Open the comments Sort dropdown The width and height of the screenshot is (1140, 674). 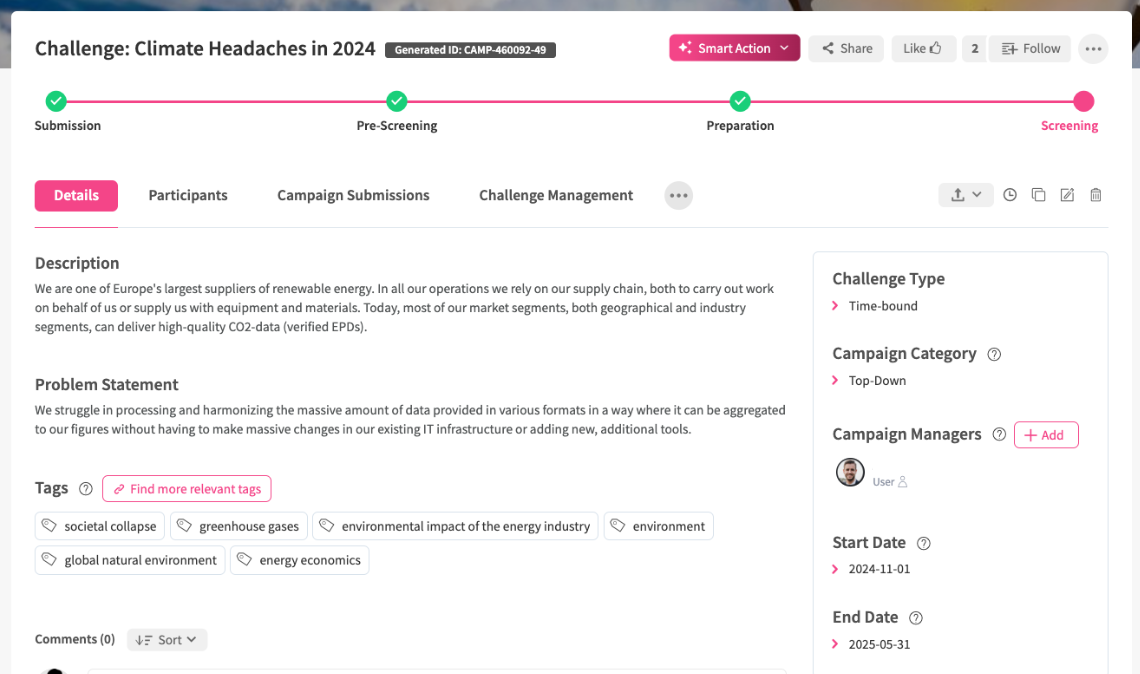click(167, 640)
